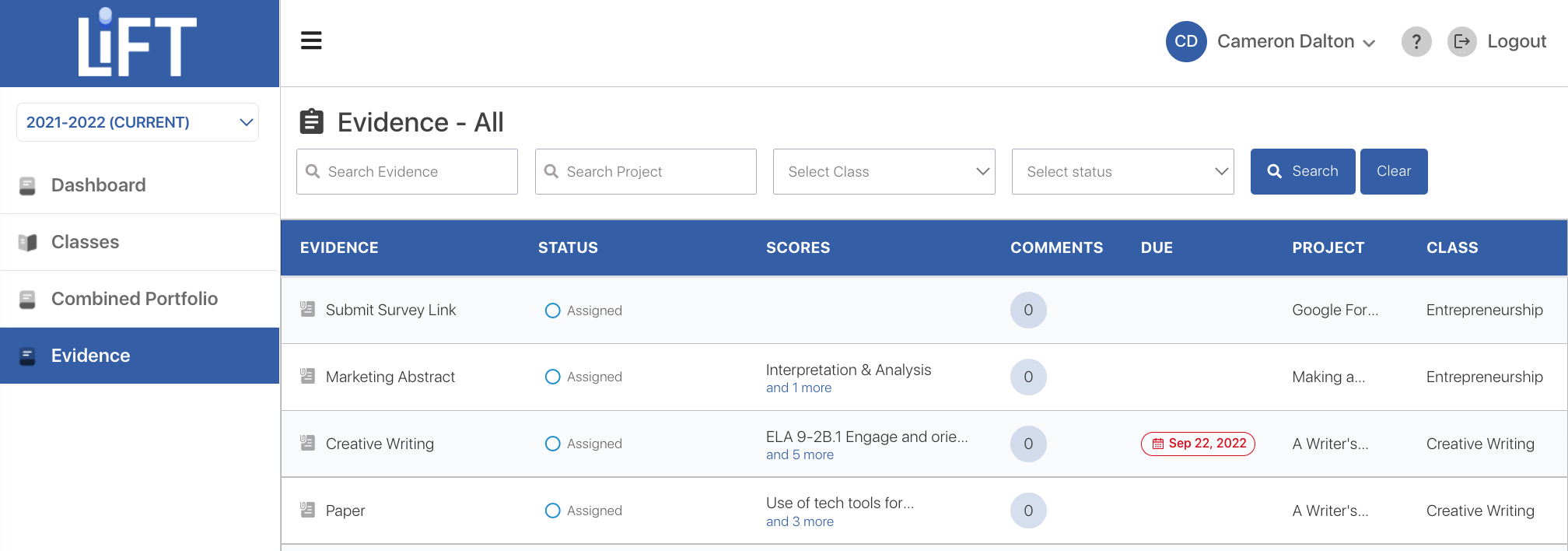This screenshot has width=1568, height=551.
Task: Click comment count bubble for Marketing Abstract
Action: tap(1027, 377)
